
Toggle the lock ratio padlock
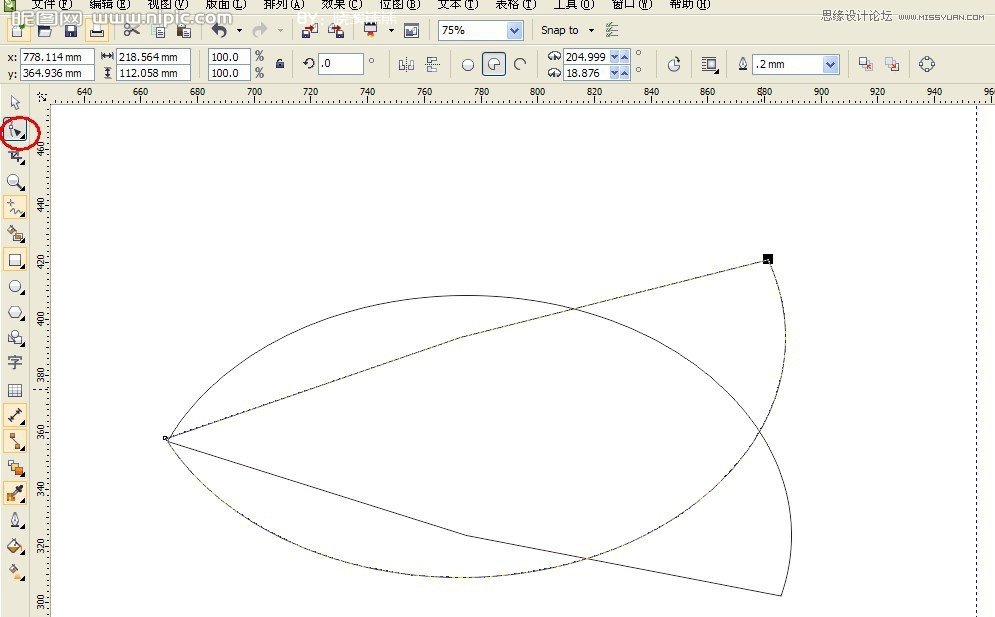pos(280,64)
